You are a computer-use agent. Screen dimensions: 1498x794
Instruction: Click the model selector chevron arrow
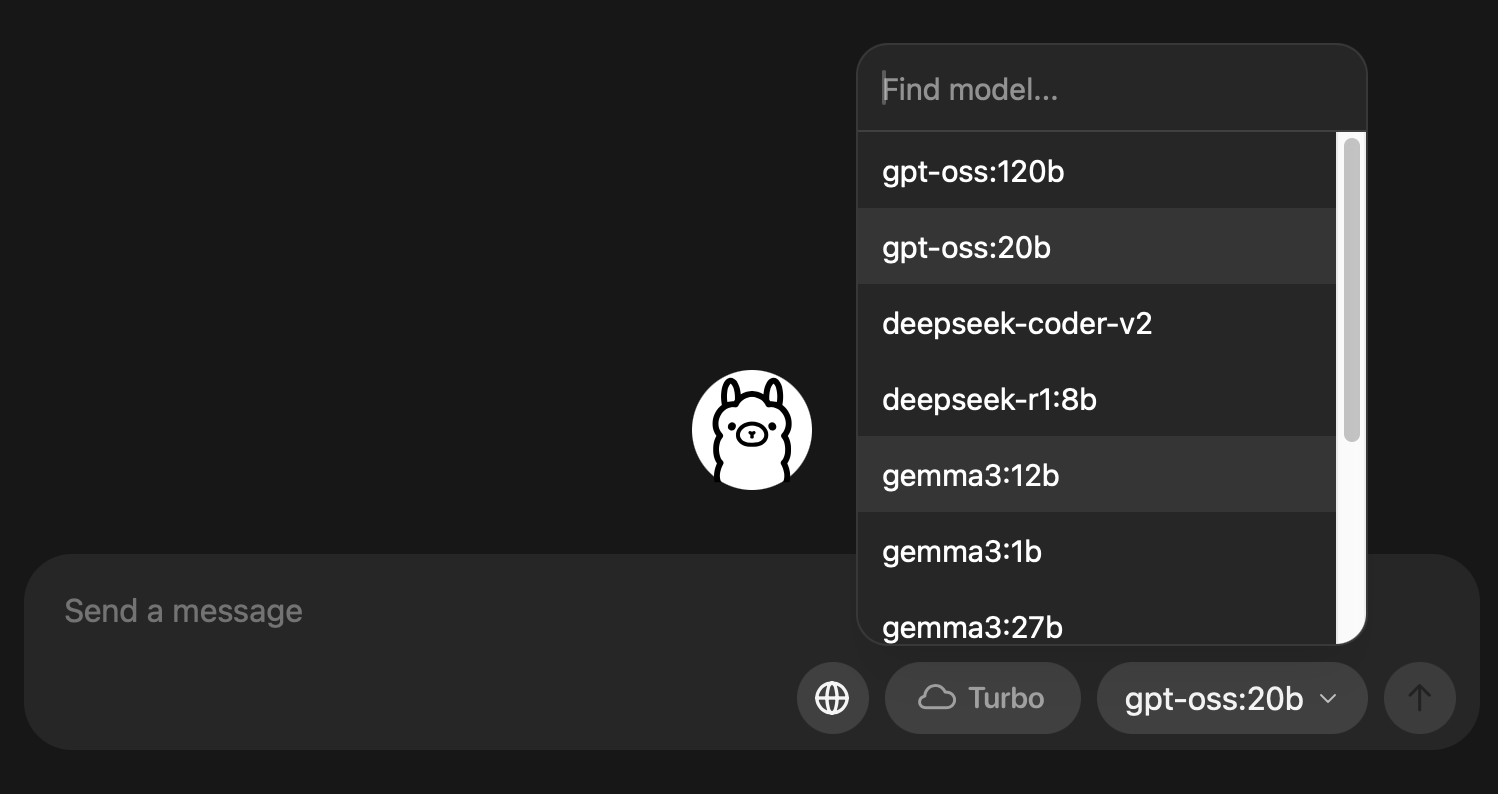[x=1328, y=698]
